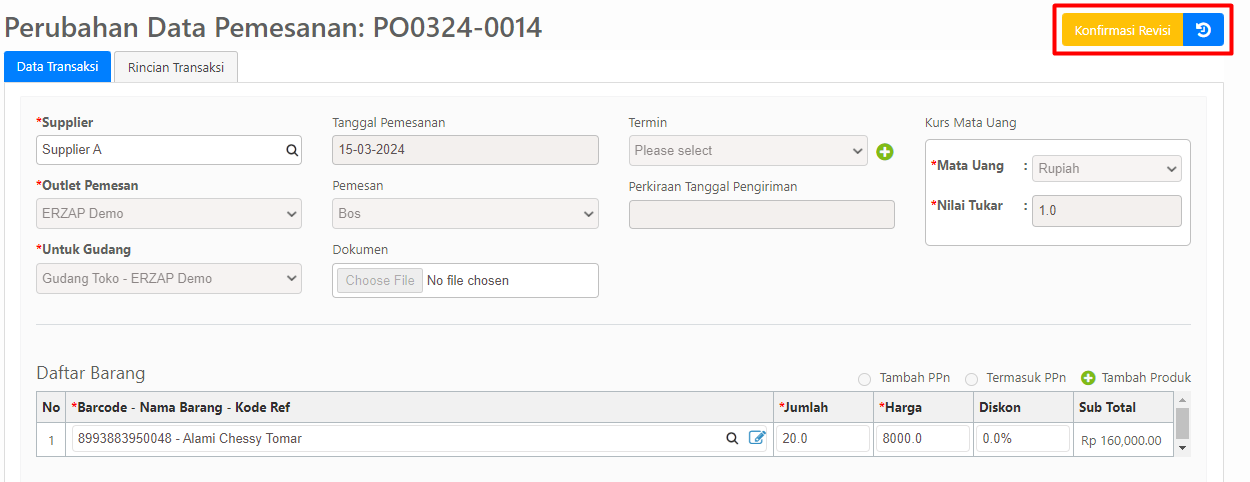Click the blue edit icon in row 1
This screenshot has width=1250, height=482.
pyautogui.click(x=757, y=438)
